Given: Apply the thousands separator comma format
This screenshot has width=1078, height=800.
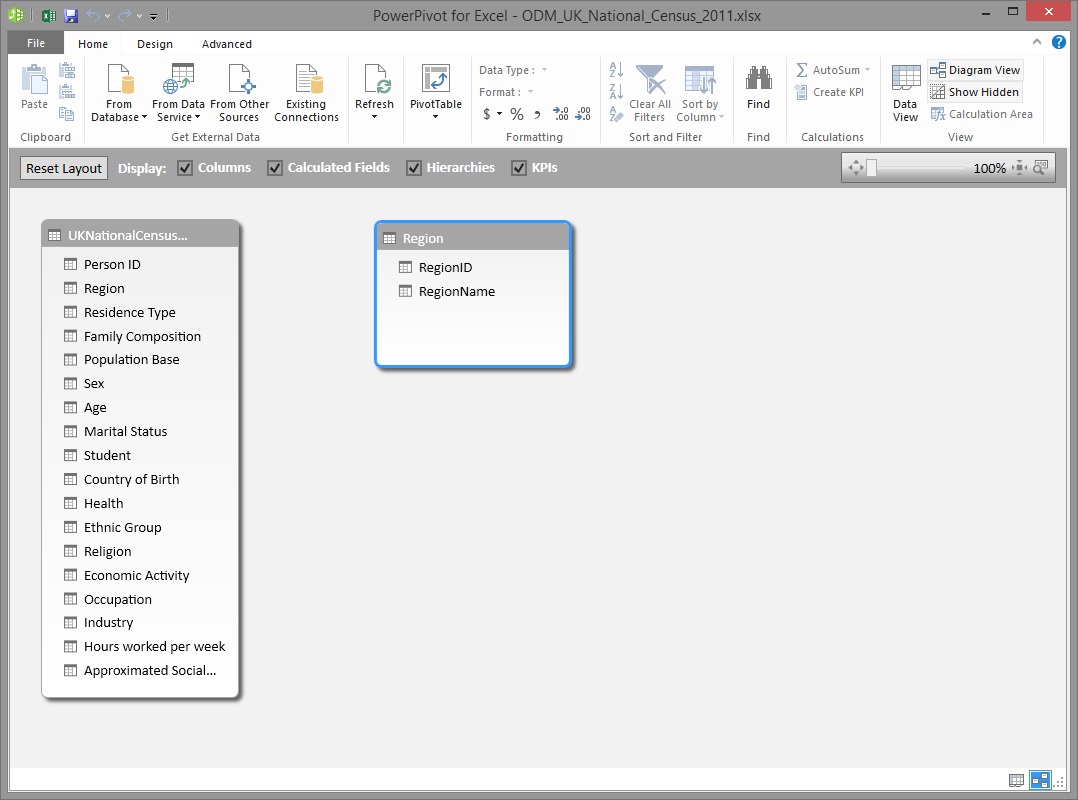Looking at the screenshot, I should click(538, 114).
